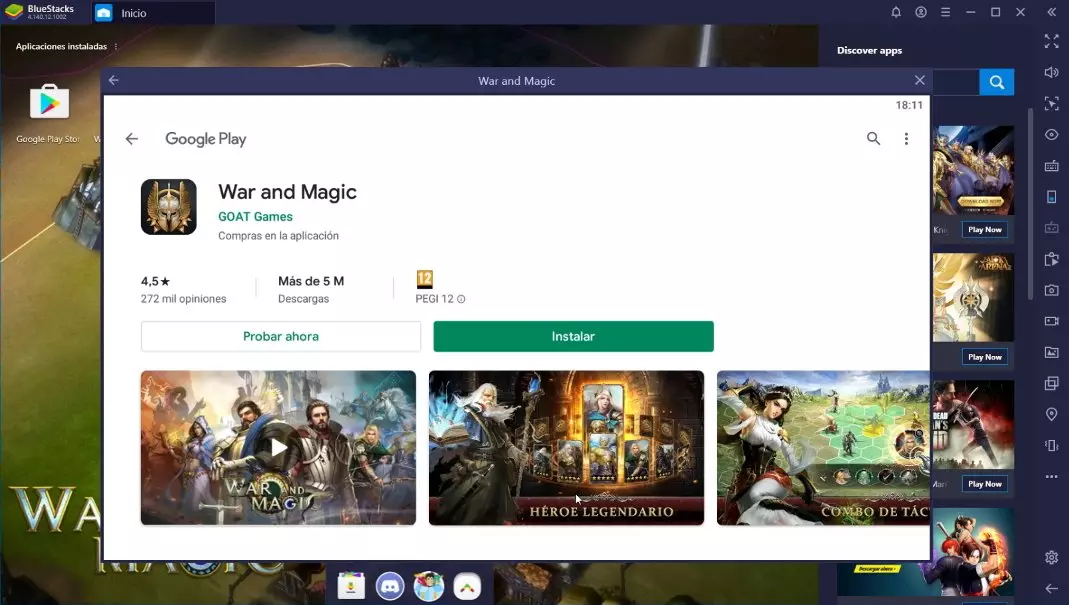Screen dimensions: 1069x605
Task: Toggle fullscreen mode in the sidebar
Action: pyautogui.click(x=1051, y=41)
